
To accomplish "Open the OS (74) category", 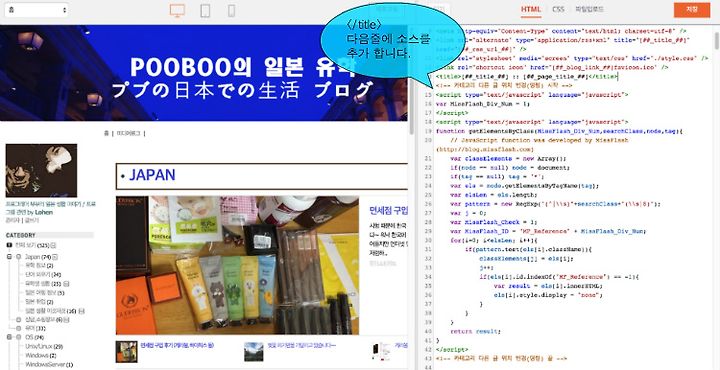I will click(34, 337).
